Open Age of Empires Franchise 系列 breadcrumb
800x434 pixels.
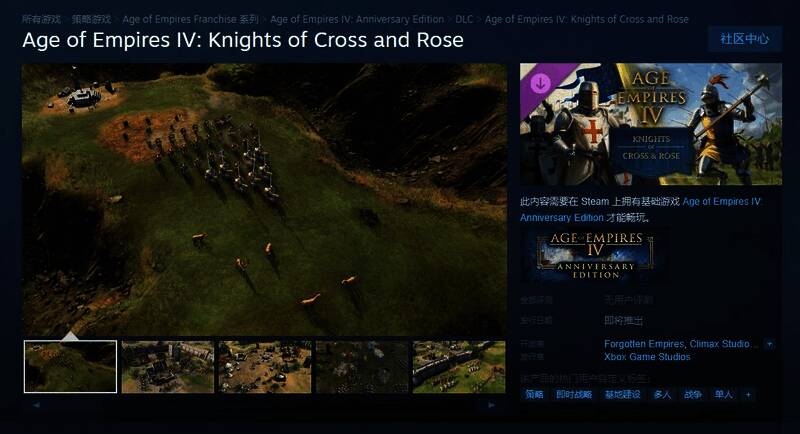tap(190, 19)
